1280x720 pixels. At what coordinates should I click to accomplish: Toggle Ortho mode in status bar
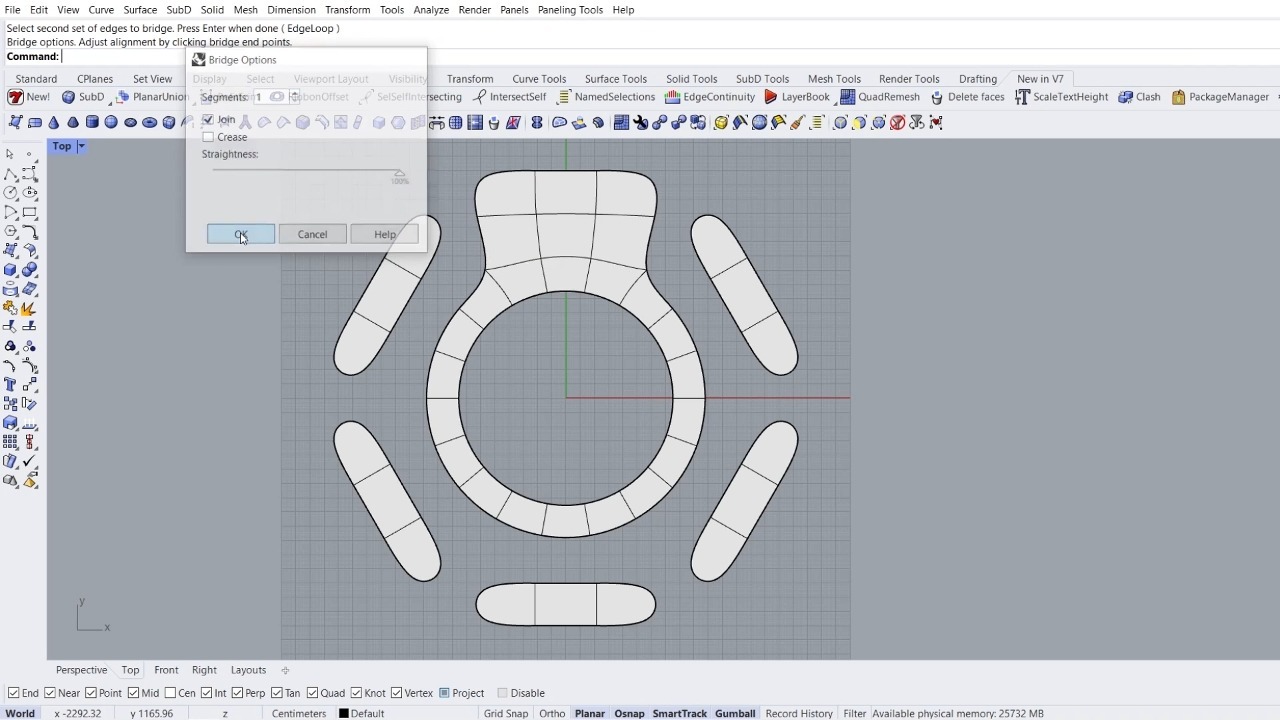[552, 713]
